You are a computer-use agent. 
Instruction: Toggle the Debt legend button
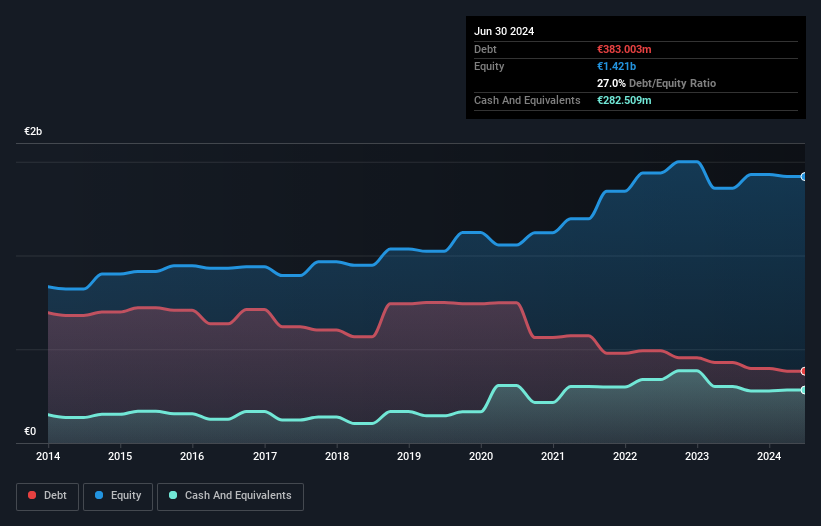(47, 496)
